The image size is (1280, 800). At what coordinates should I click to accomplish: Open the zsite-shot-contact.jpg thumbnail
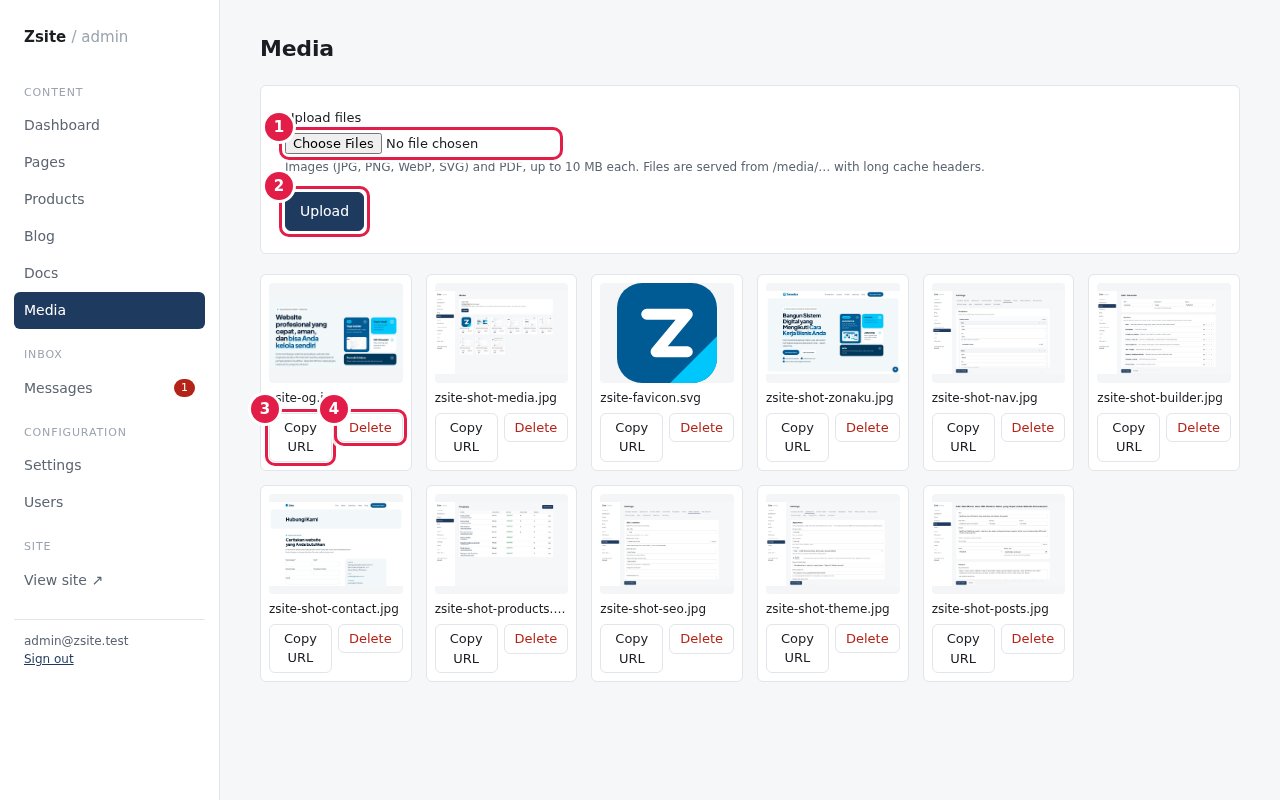336,544
